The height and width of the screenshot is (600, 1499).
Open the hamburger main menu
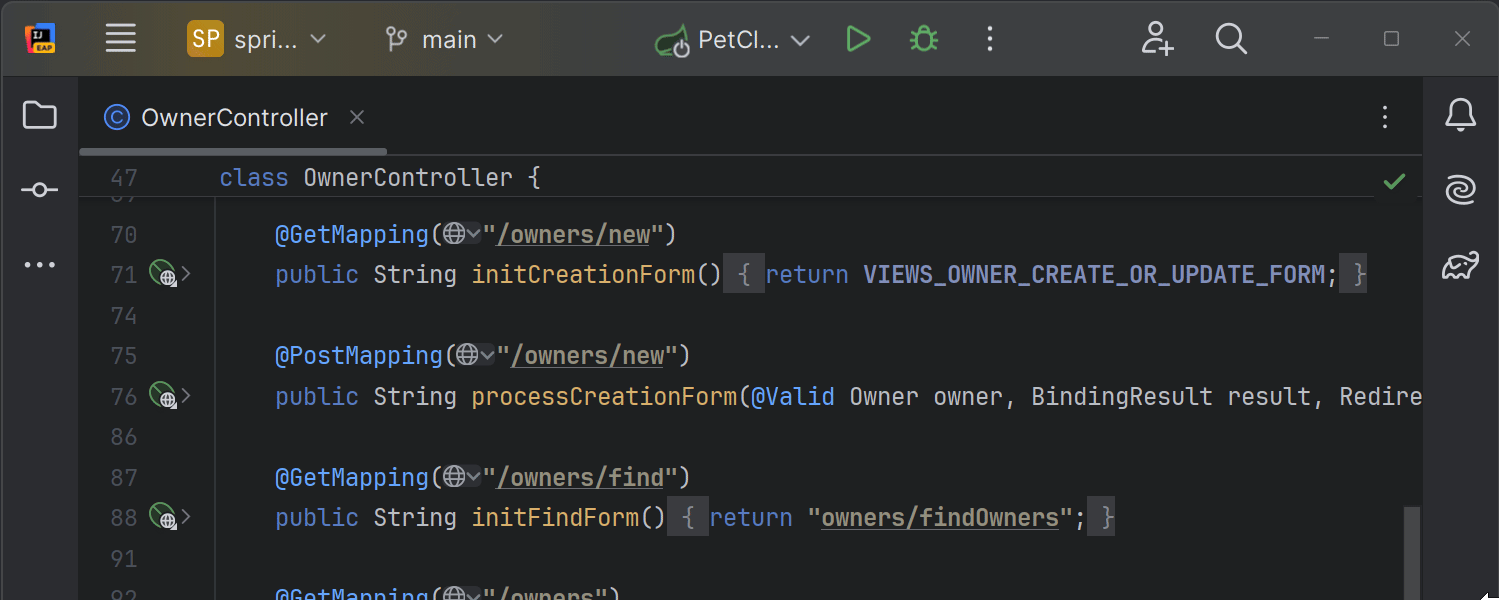click(120, 38)
